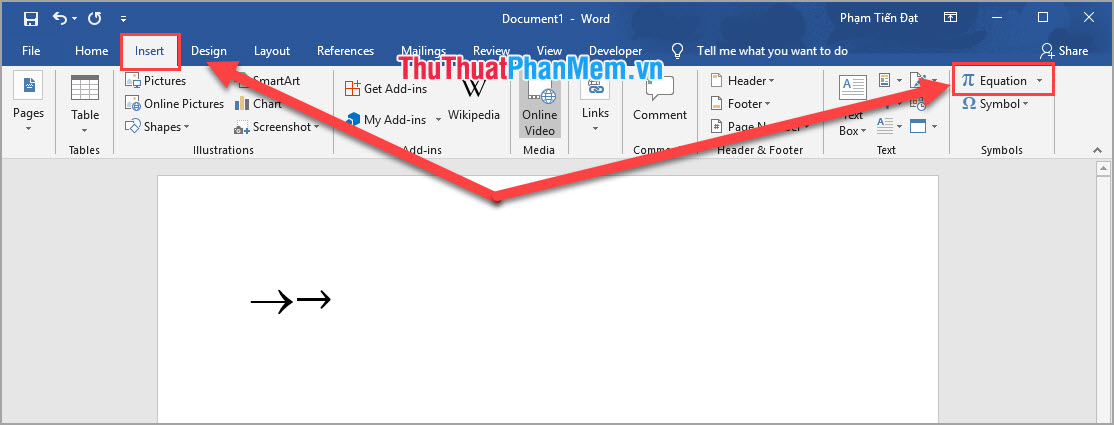
Task: Add a Comment to the document
Action: (659, 104)
